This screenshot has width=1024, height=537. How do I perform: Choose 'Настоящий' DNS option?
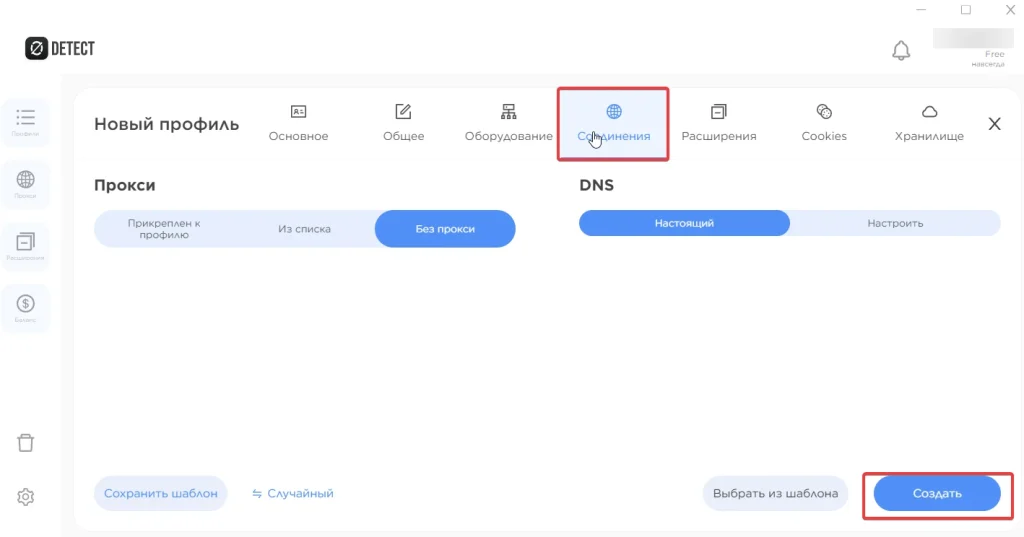point(684,223)
